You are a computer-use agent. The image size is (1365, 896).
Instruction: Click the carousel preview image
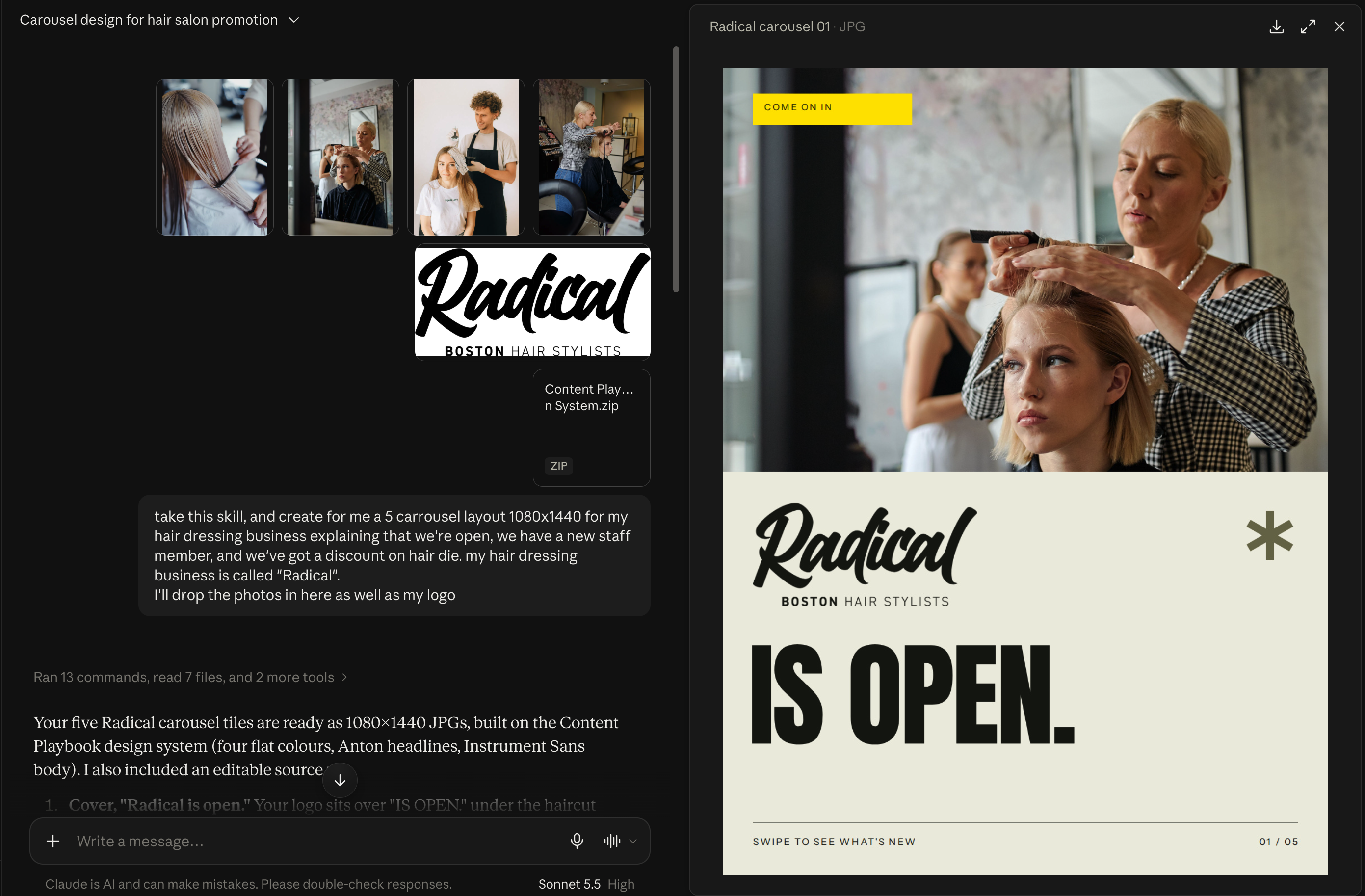[1025, 472]
